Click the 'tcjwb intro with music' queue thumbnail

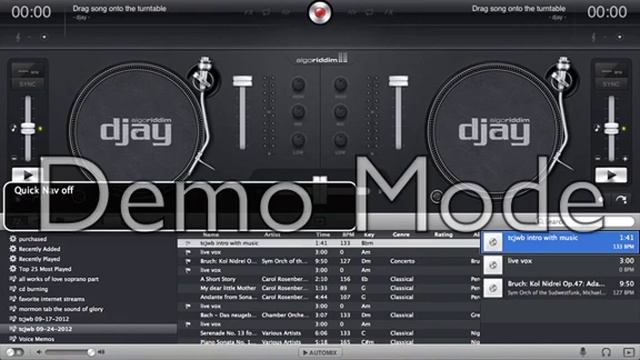(x=493, y=242)
